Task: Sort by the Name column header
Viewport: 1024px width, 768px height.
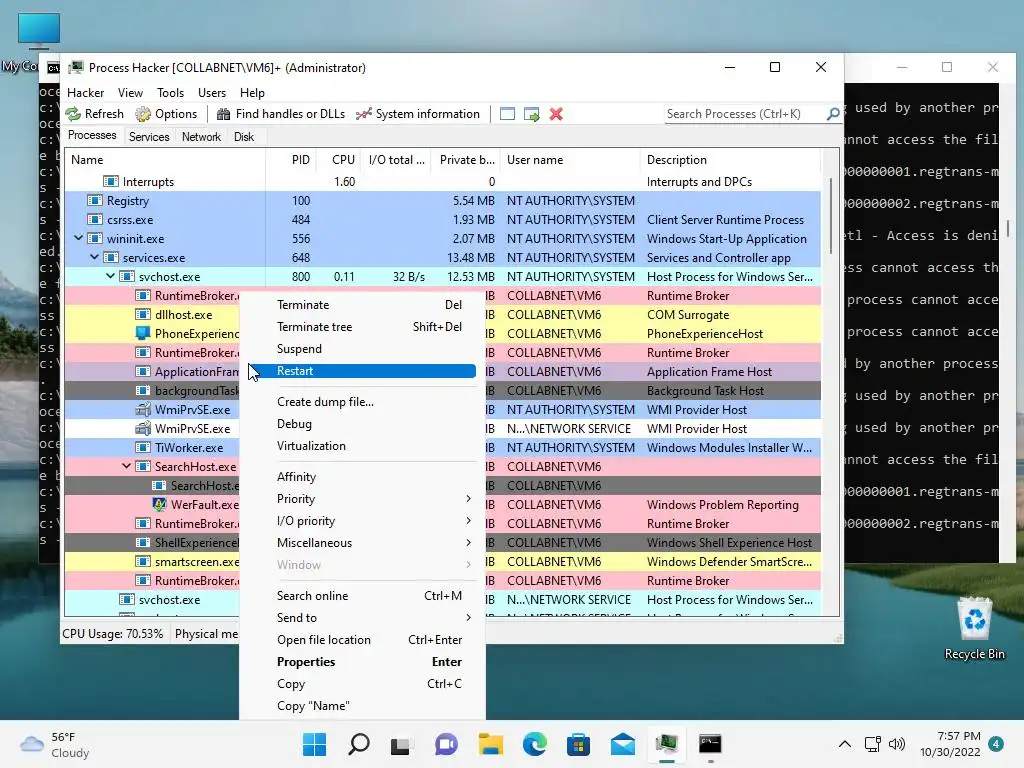Action: point(165,160)
